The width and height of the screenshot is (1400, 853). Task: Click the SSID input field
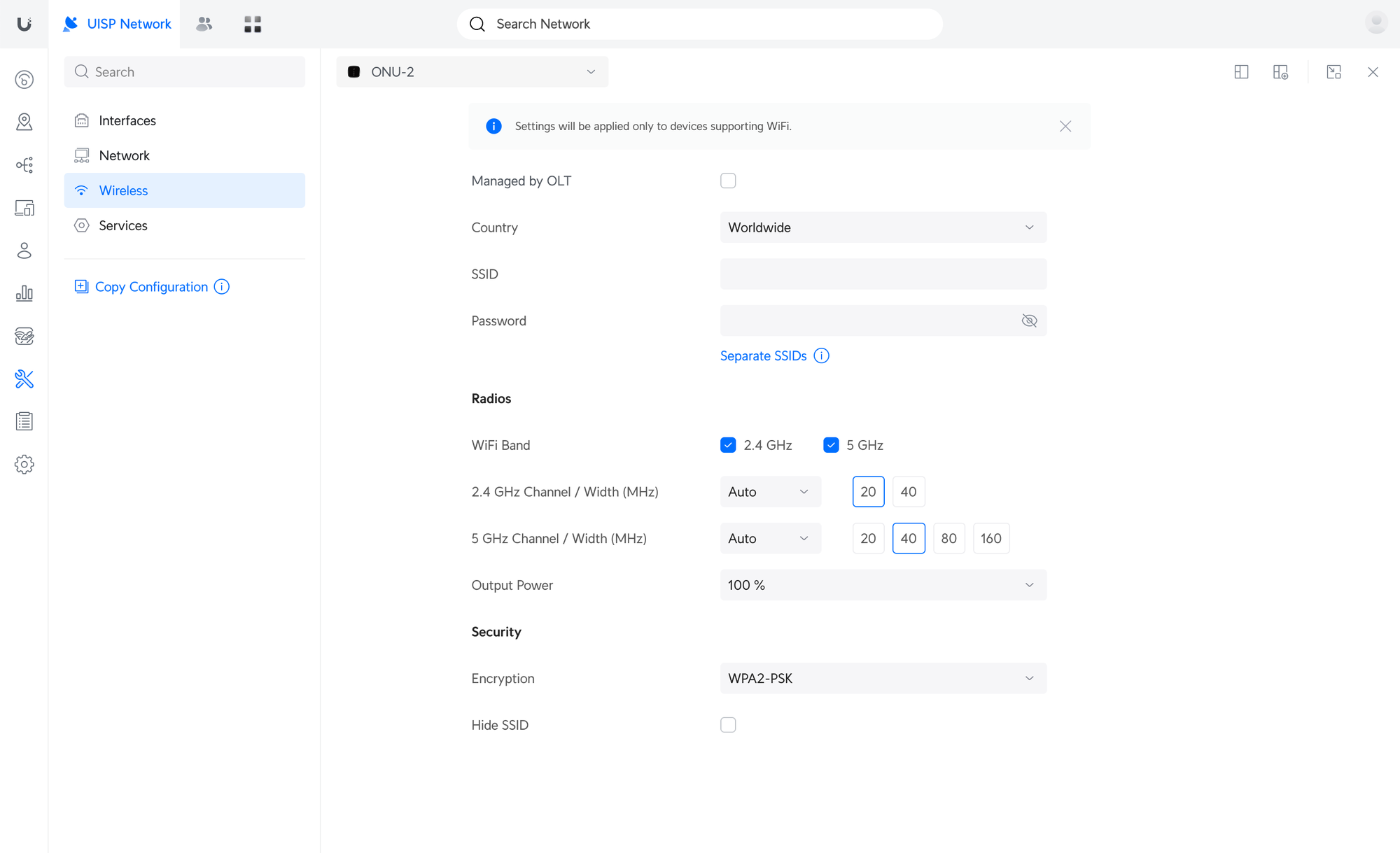883,274
